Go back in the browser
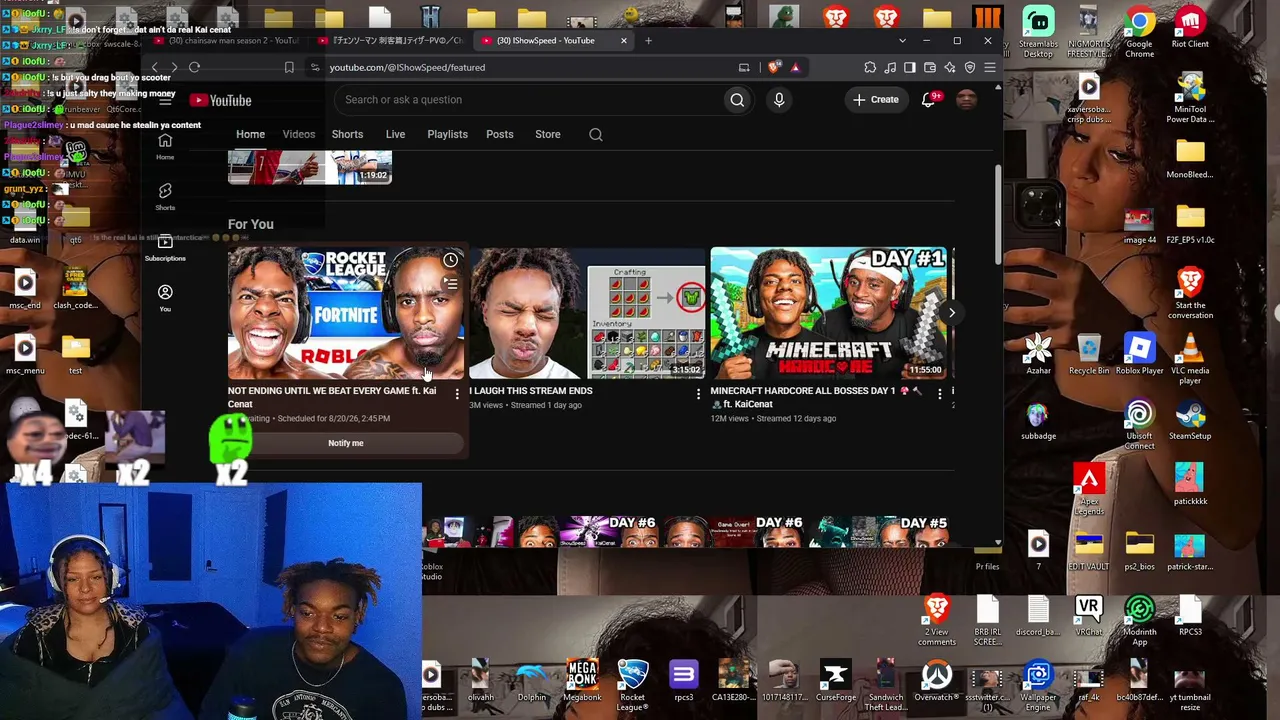Viewport: 1280px width, 720px height. (154, 67)
